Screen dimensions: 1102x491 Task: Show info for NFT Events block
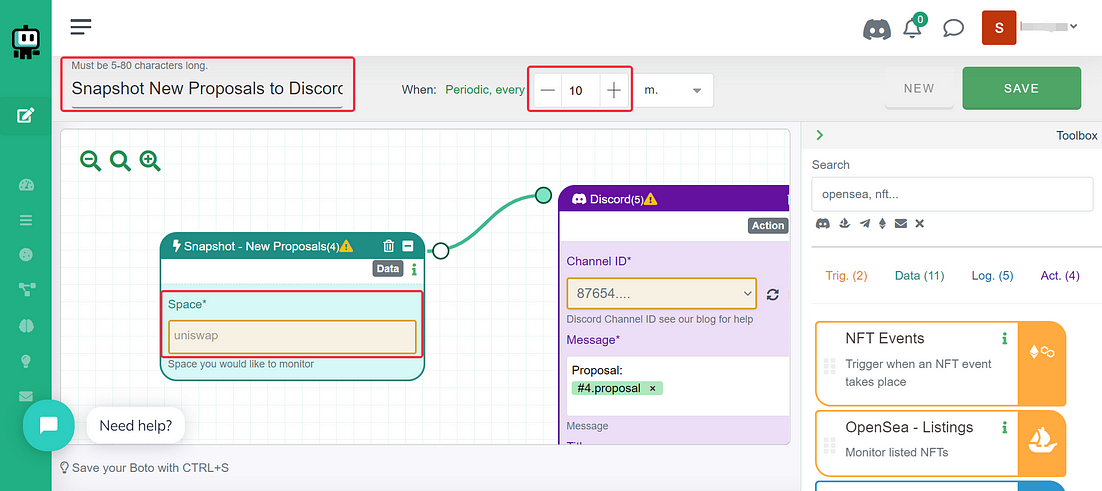click(x=1004, y=339)
